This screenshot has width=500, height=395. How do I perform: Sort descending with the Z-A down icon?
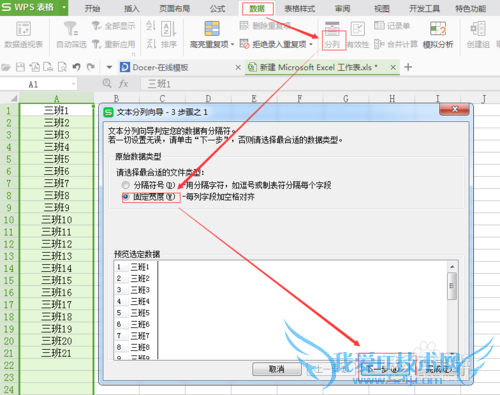click(x=151, y=44)
